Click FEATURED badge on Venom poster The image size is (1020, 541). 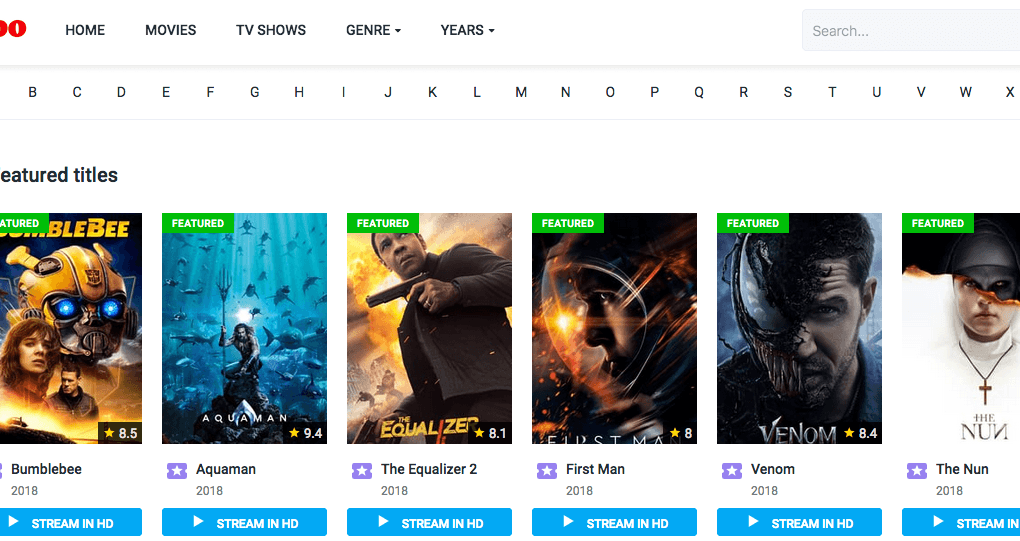pyautogui.click(x=753, y=223)
